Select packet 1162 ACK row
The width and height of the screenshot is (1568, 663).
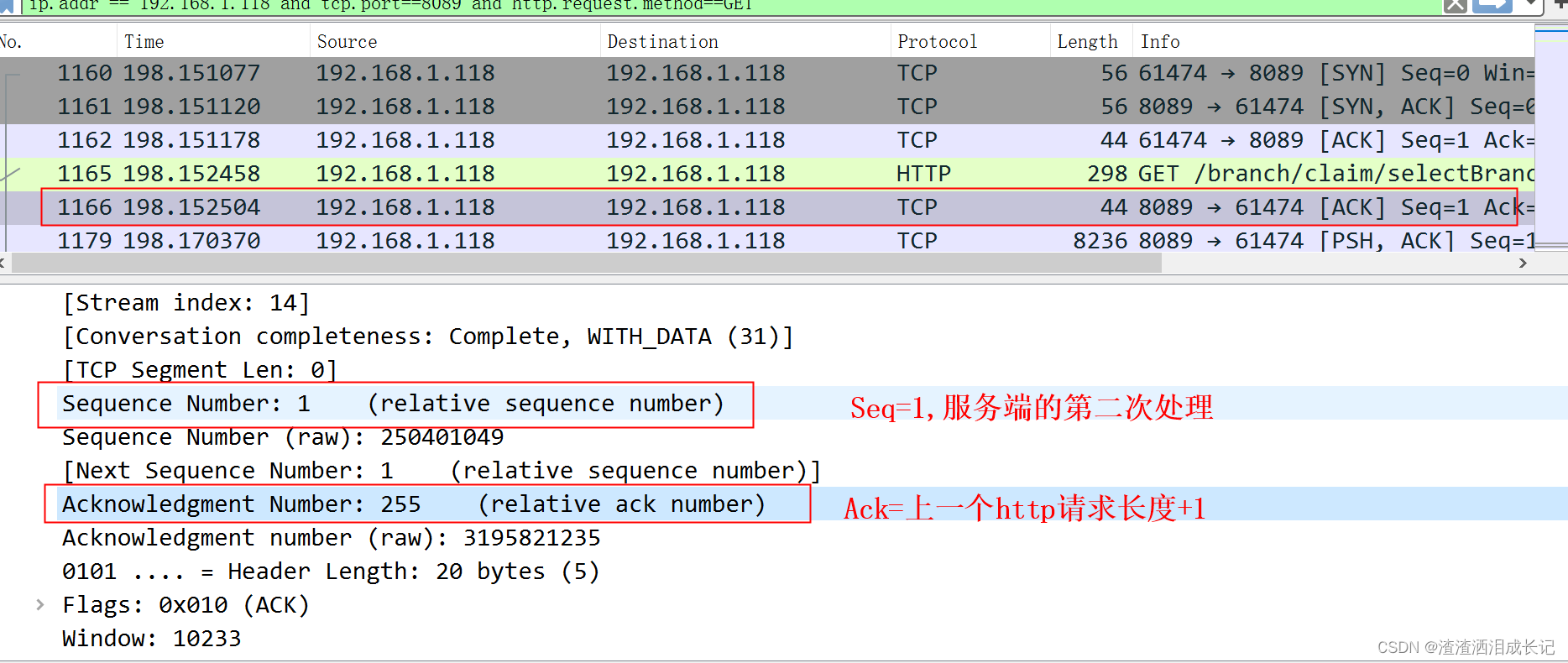coord(767,141)
